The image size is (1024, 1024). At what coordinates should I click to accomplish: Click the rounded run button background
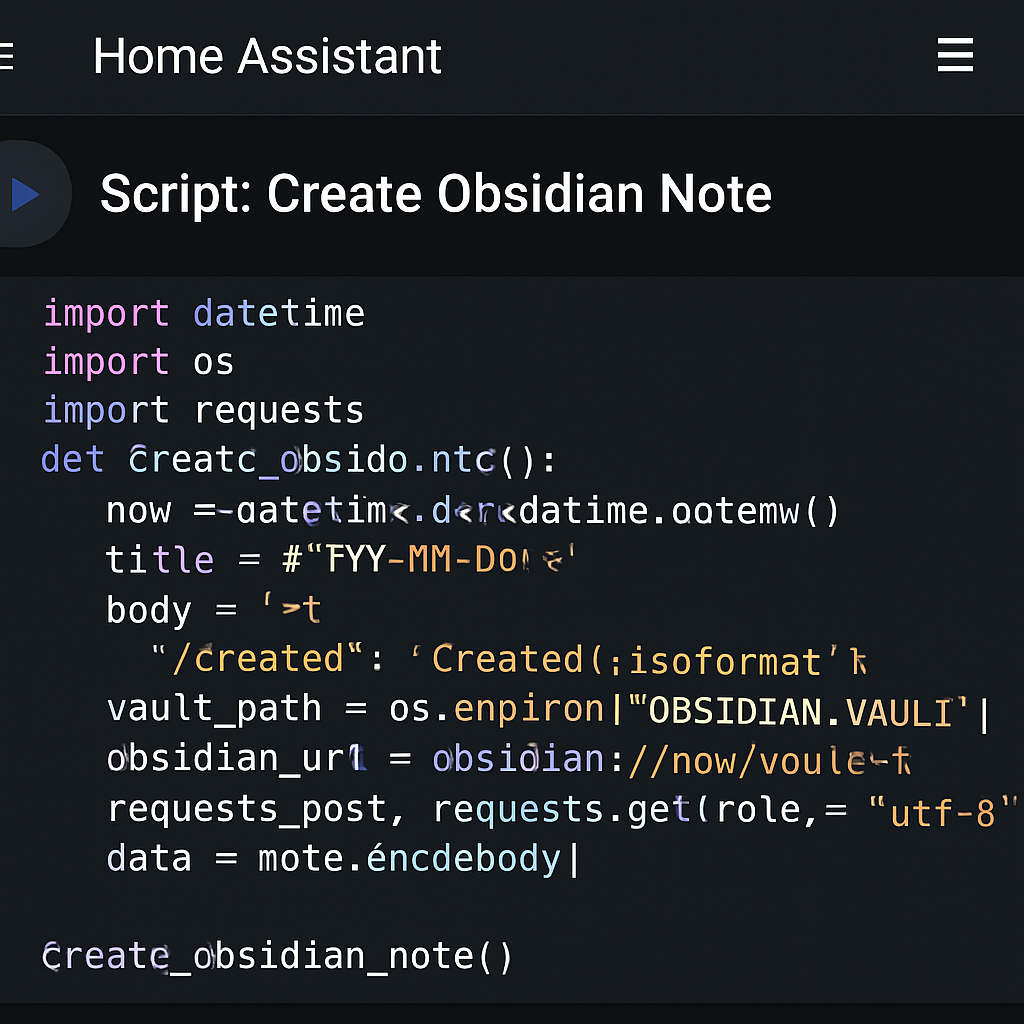30,193
